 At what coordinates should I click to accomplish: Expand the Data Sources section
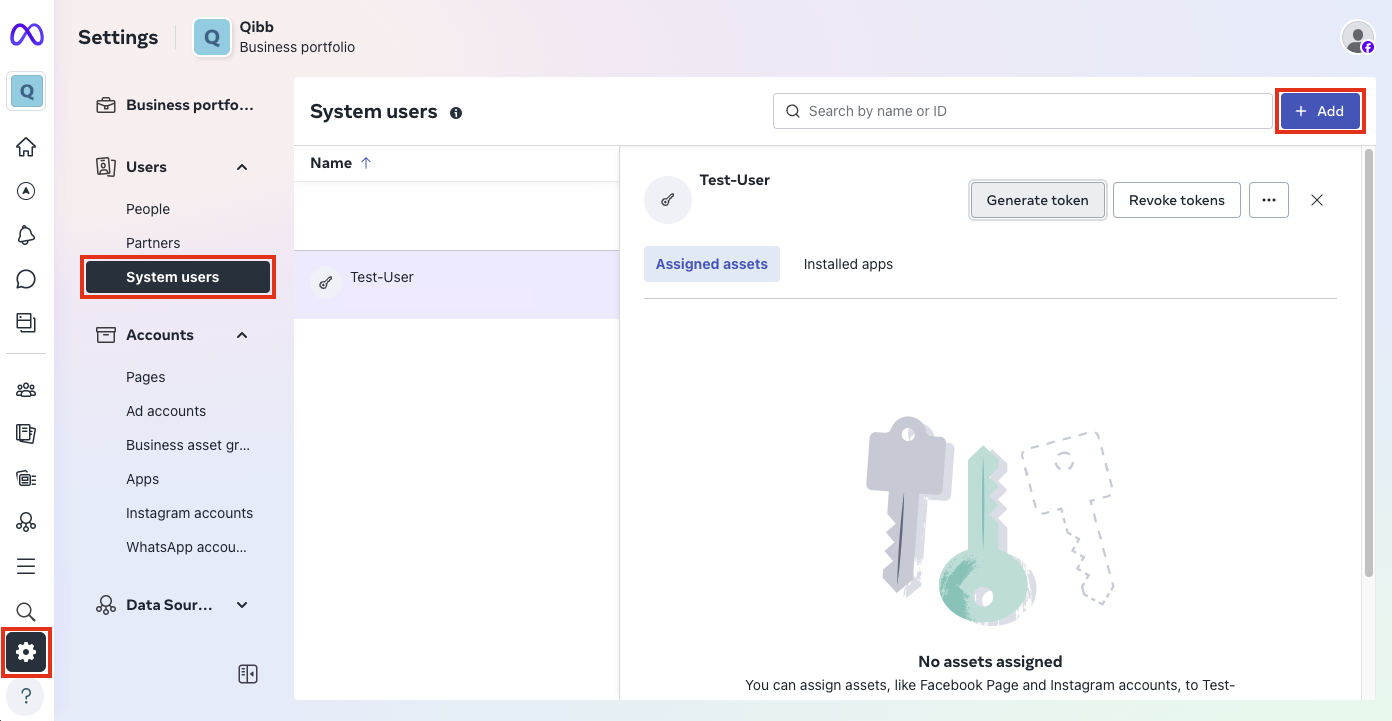pos(242,605)
